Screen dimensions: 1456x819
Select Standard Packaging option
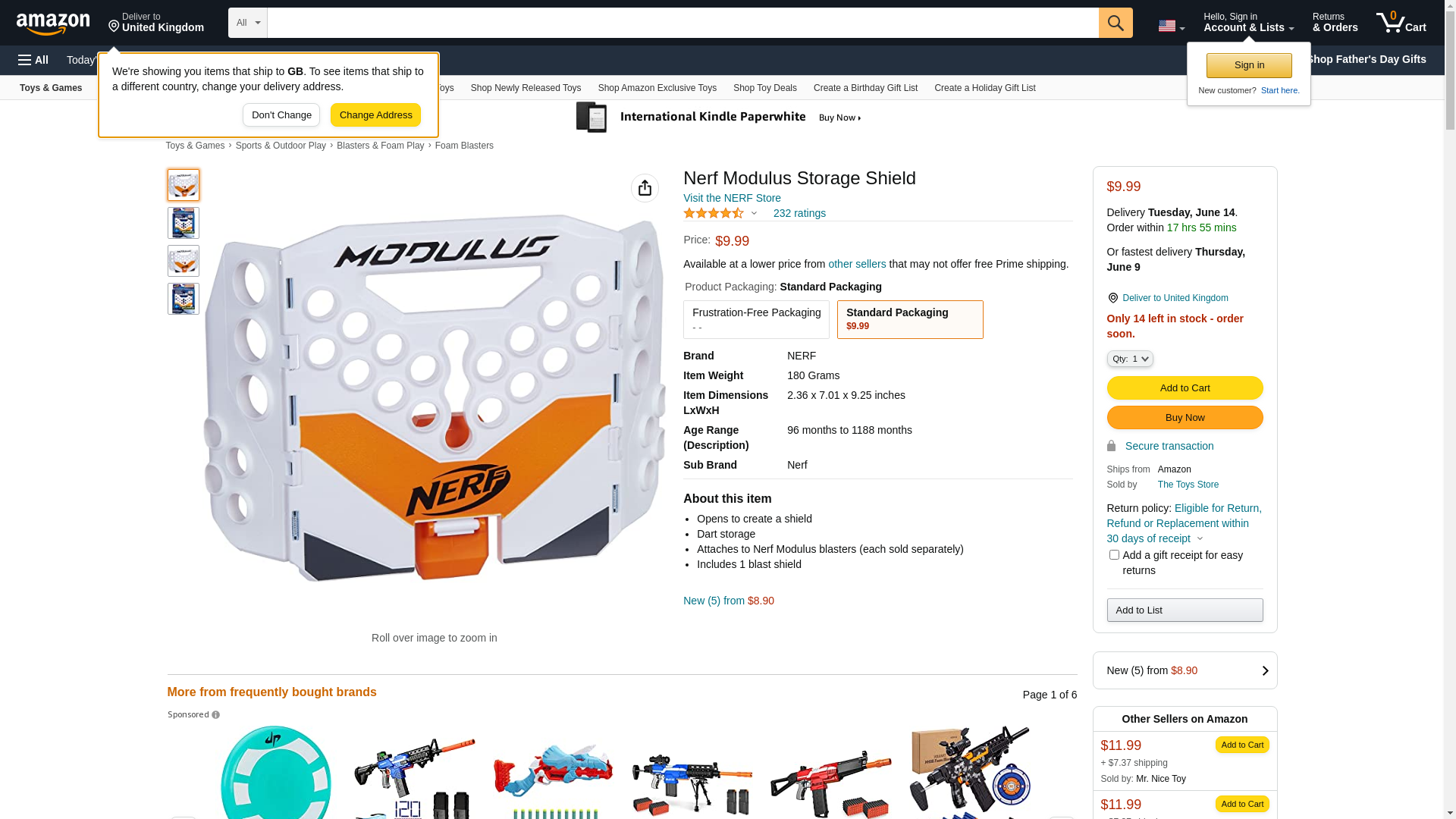pos(910,319)
